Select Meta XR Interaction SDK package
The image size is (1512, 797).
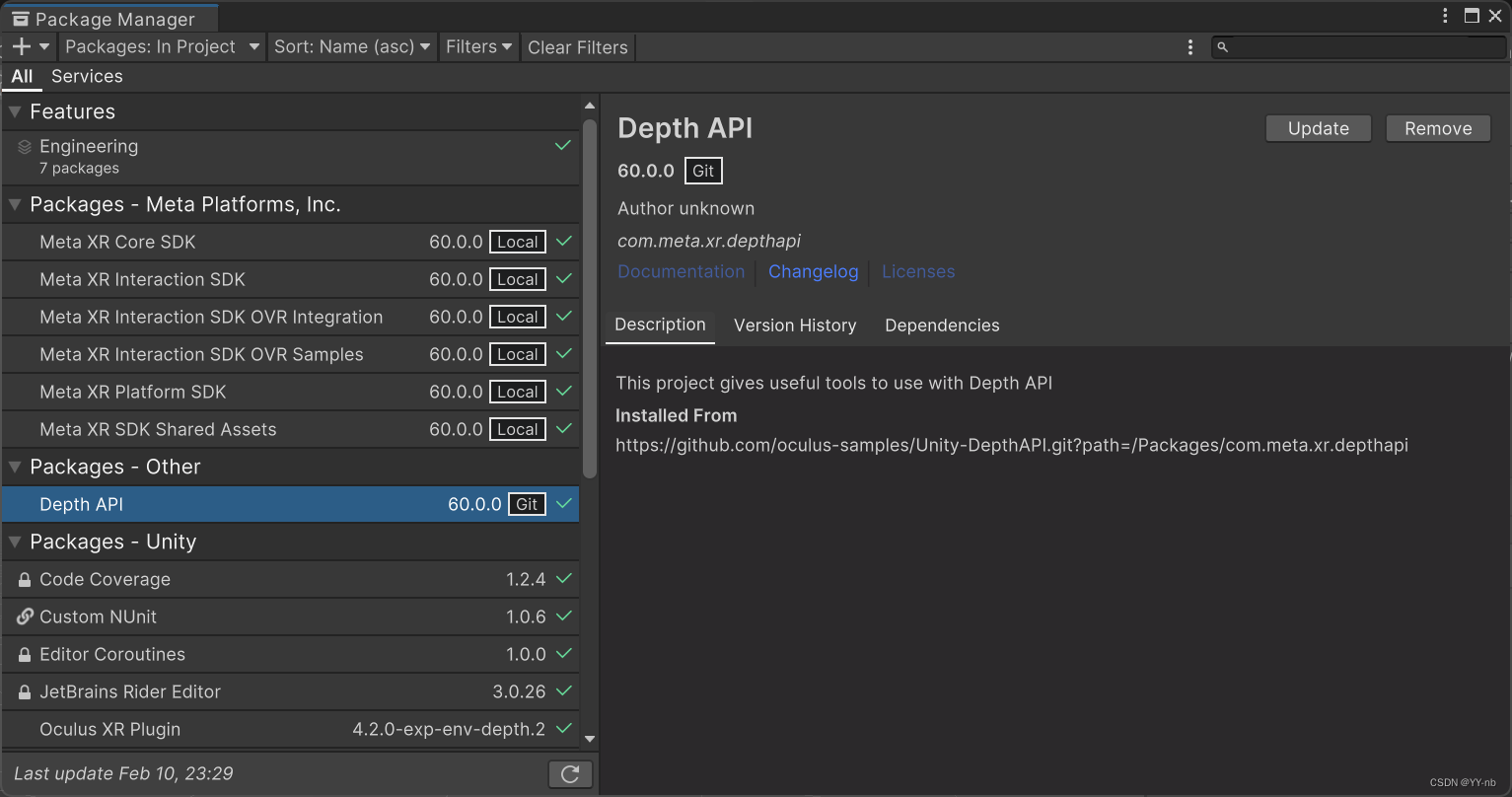[290, 279]
